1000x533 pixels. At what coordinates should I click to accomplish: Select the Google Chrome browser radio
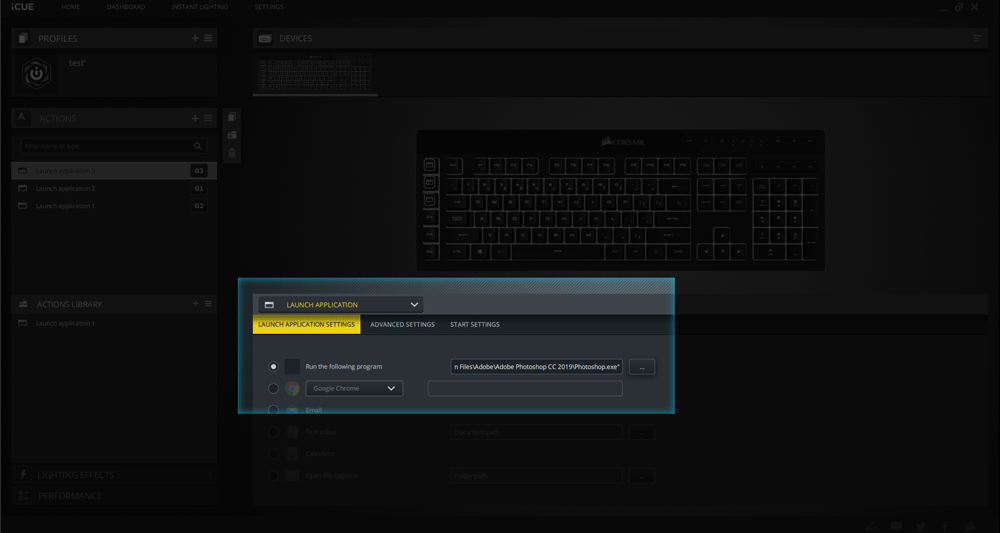274,388
